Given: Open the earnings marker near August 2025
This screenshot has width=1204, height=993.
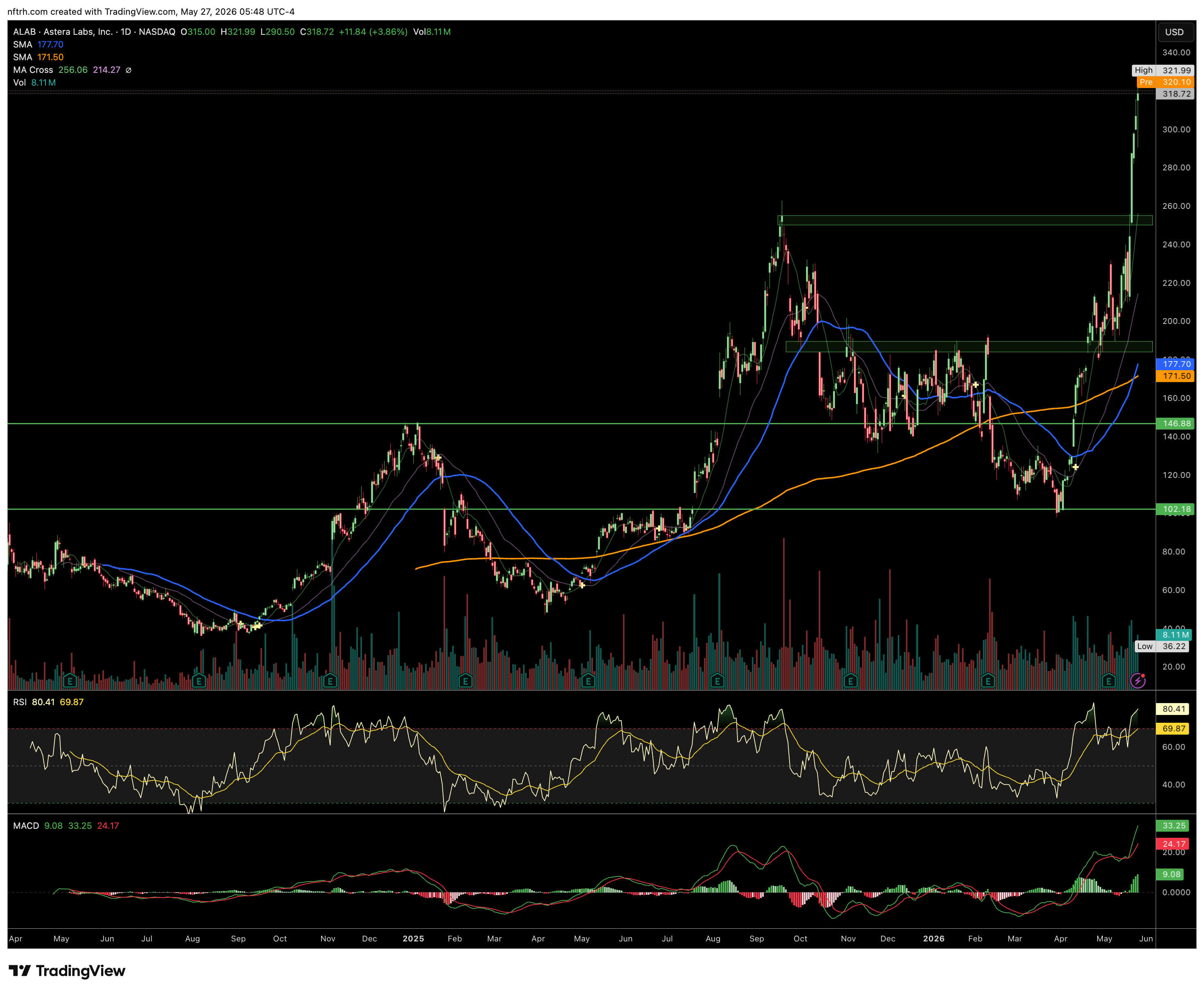Looking at the screenshot, I should [717, 681].
